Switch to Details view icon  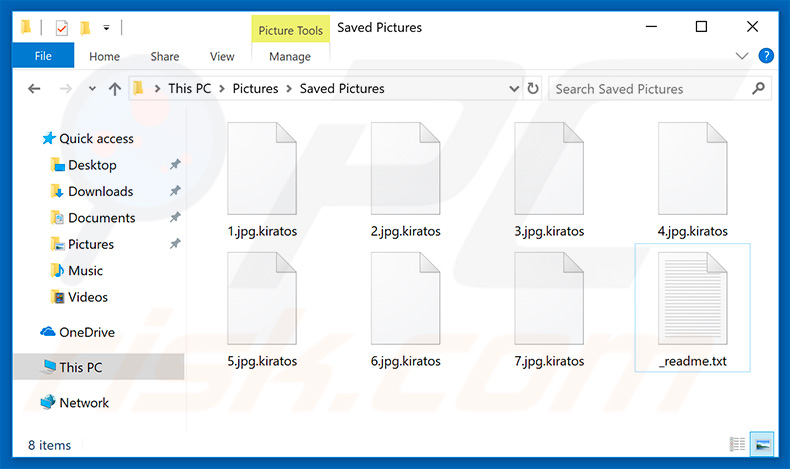tap(738, 444)
